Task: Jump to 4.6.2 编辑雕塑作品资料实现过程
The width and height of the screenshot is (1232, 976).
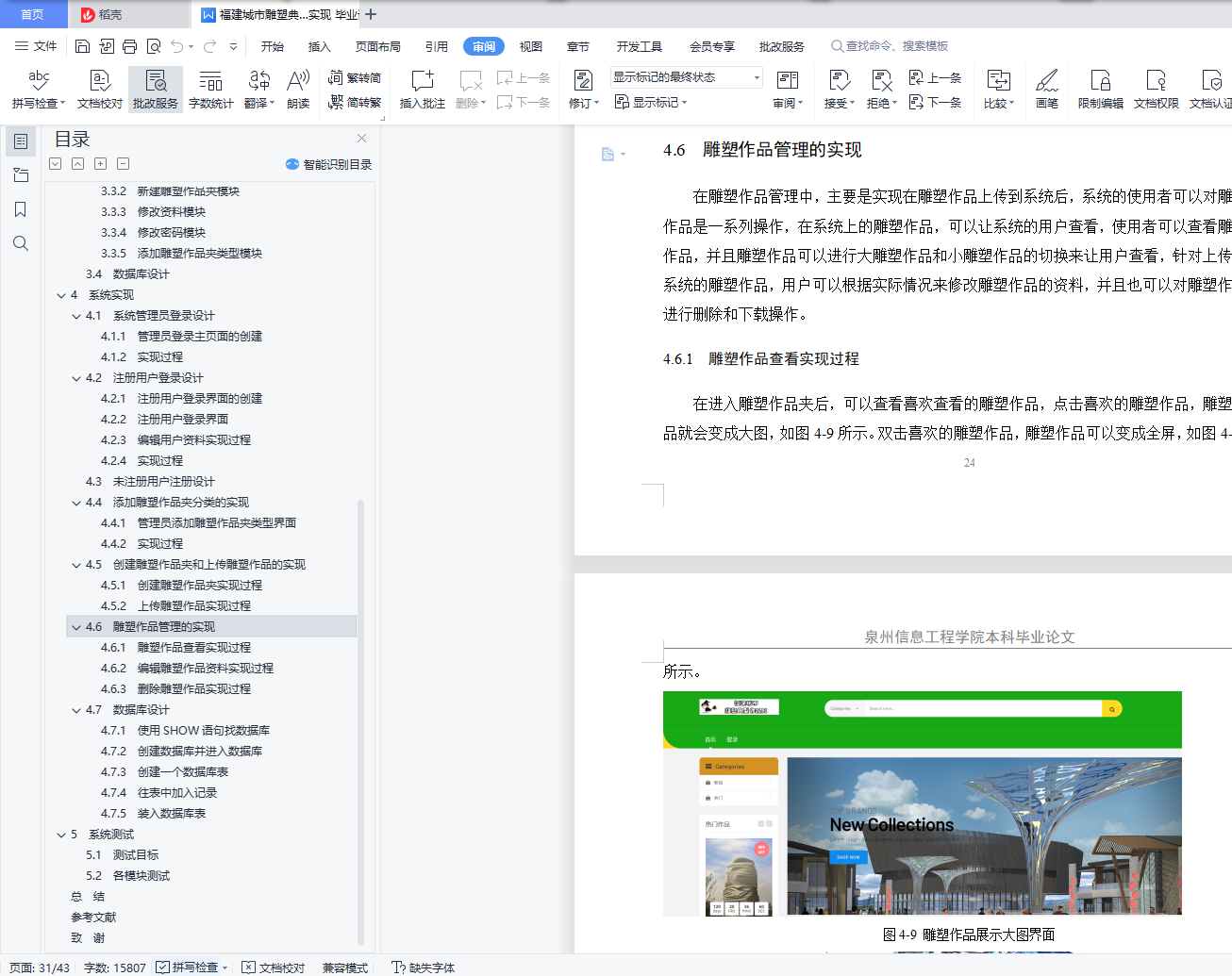Action: 187,669
